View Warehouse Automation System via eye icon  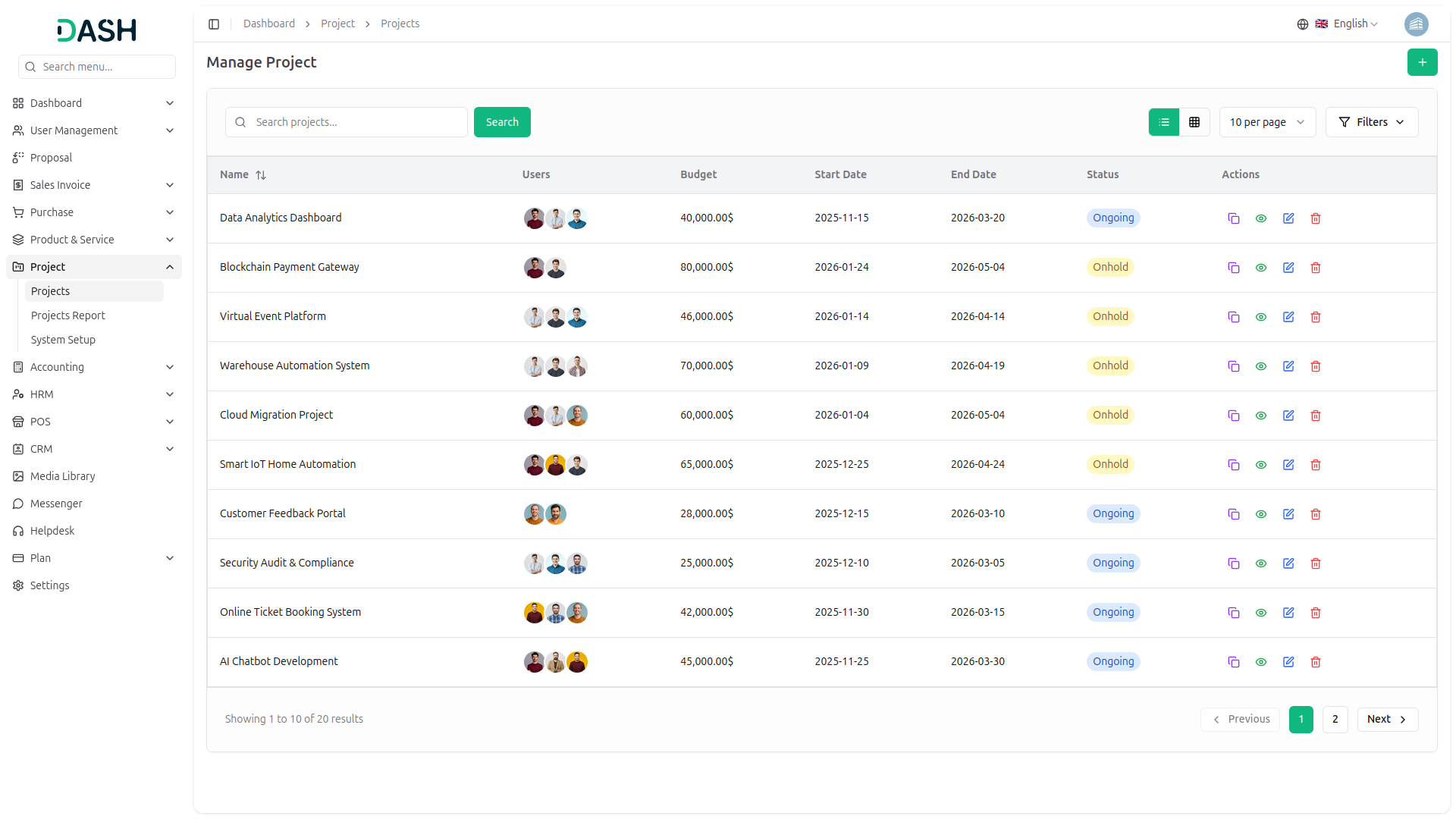point(1260,366)
